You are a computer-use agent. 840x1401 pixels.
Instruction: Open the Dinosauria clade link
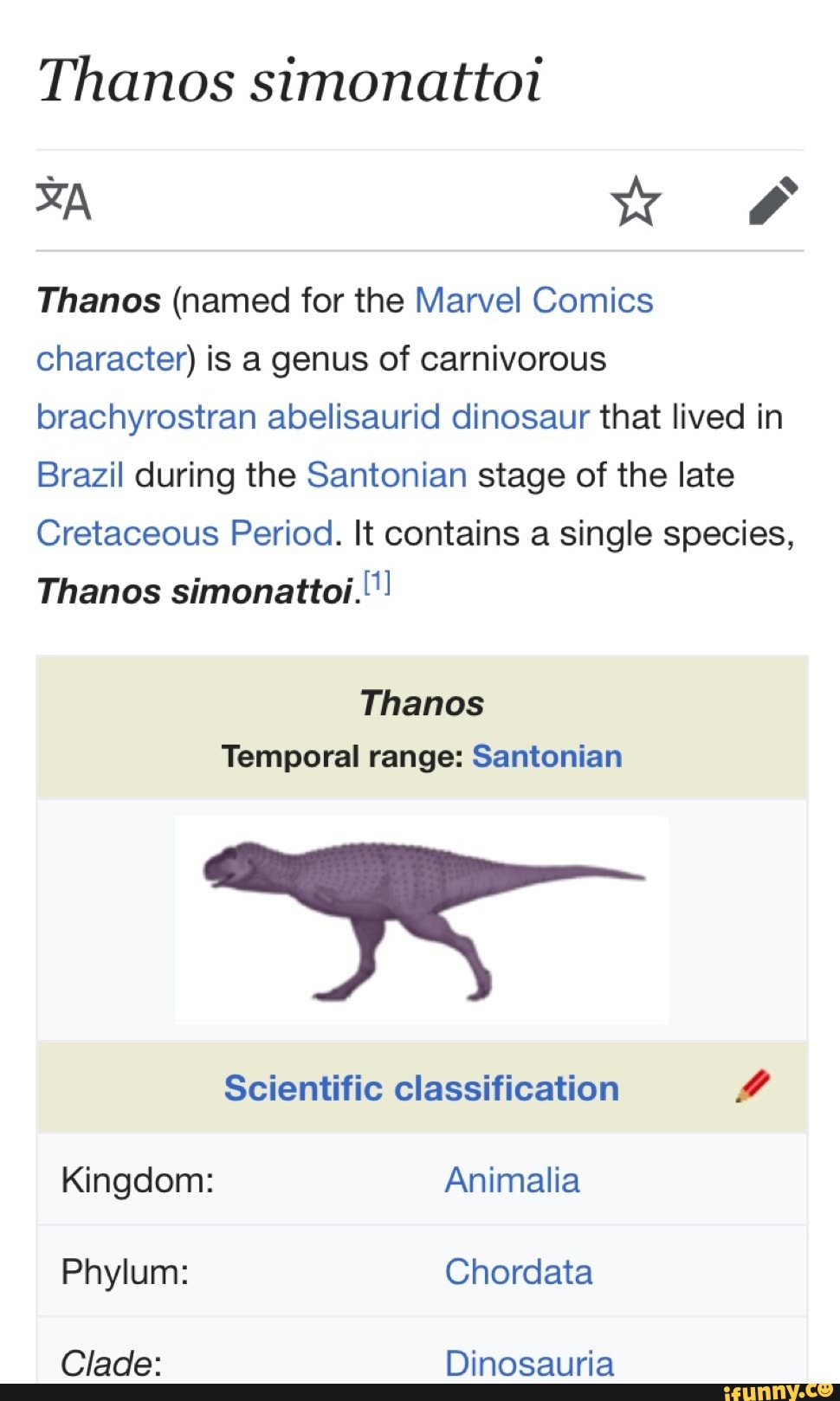529,1362
